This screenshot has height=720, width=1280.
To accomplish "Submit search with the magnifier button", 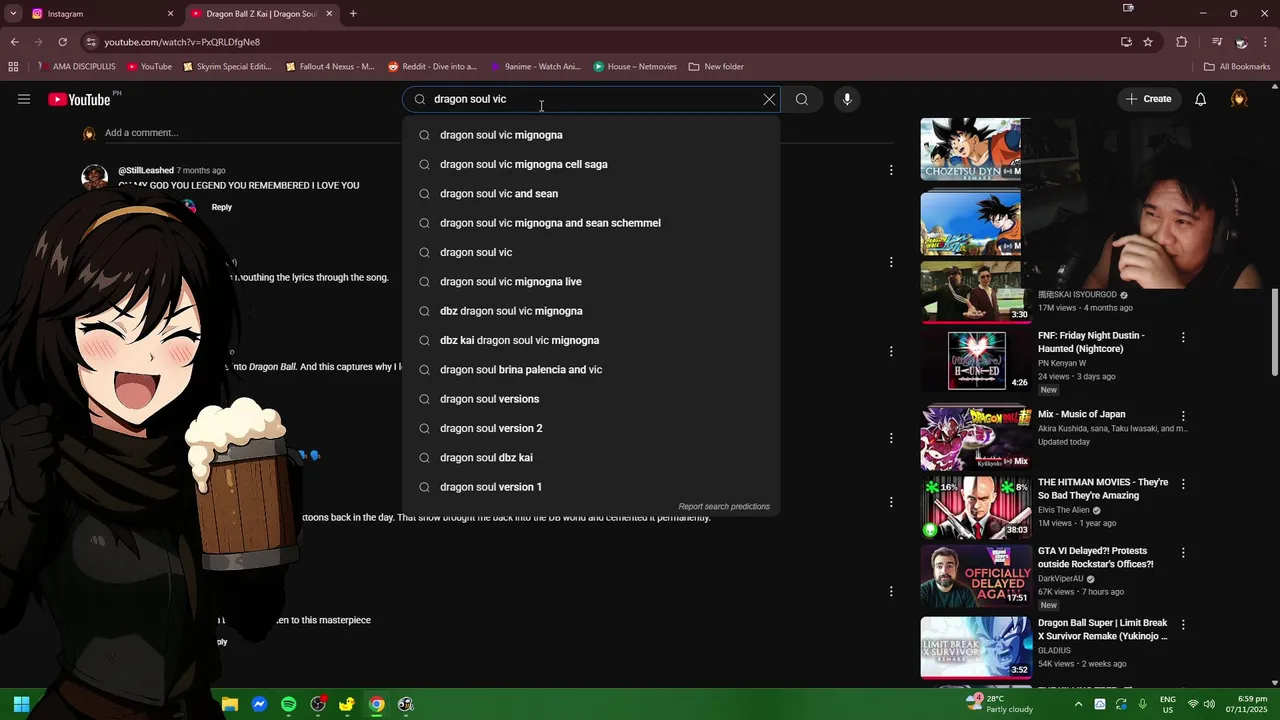I will point(802,99).
